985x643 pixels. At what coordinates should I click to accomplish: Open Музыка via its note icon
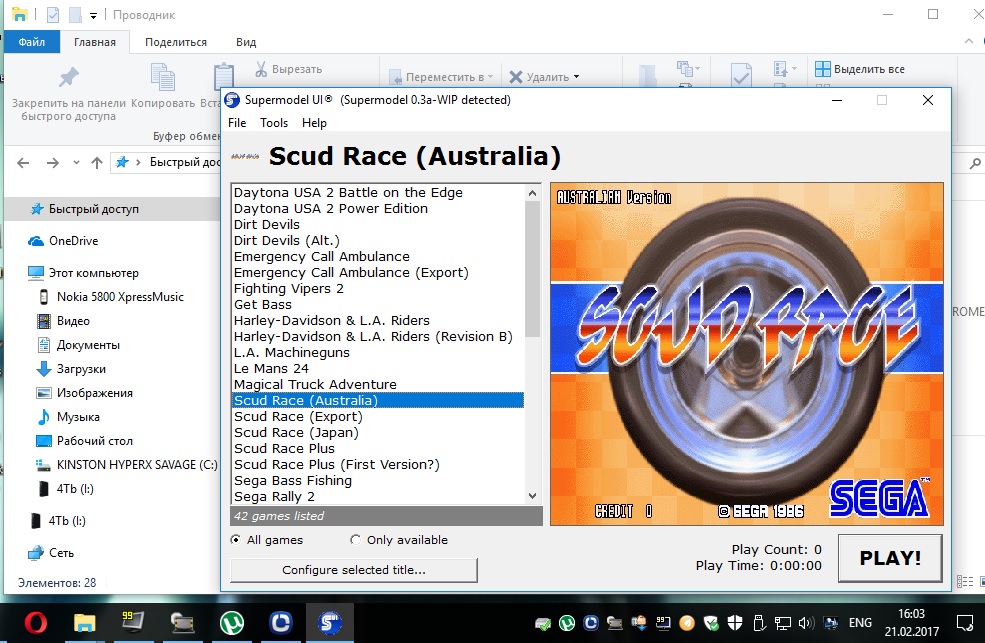click(x=43, y=417)
